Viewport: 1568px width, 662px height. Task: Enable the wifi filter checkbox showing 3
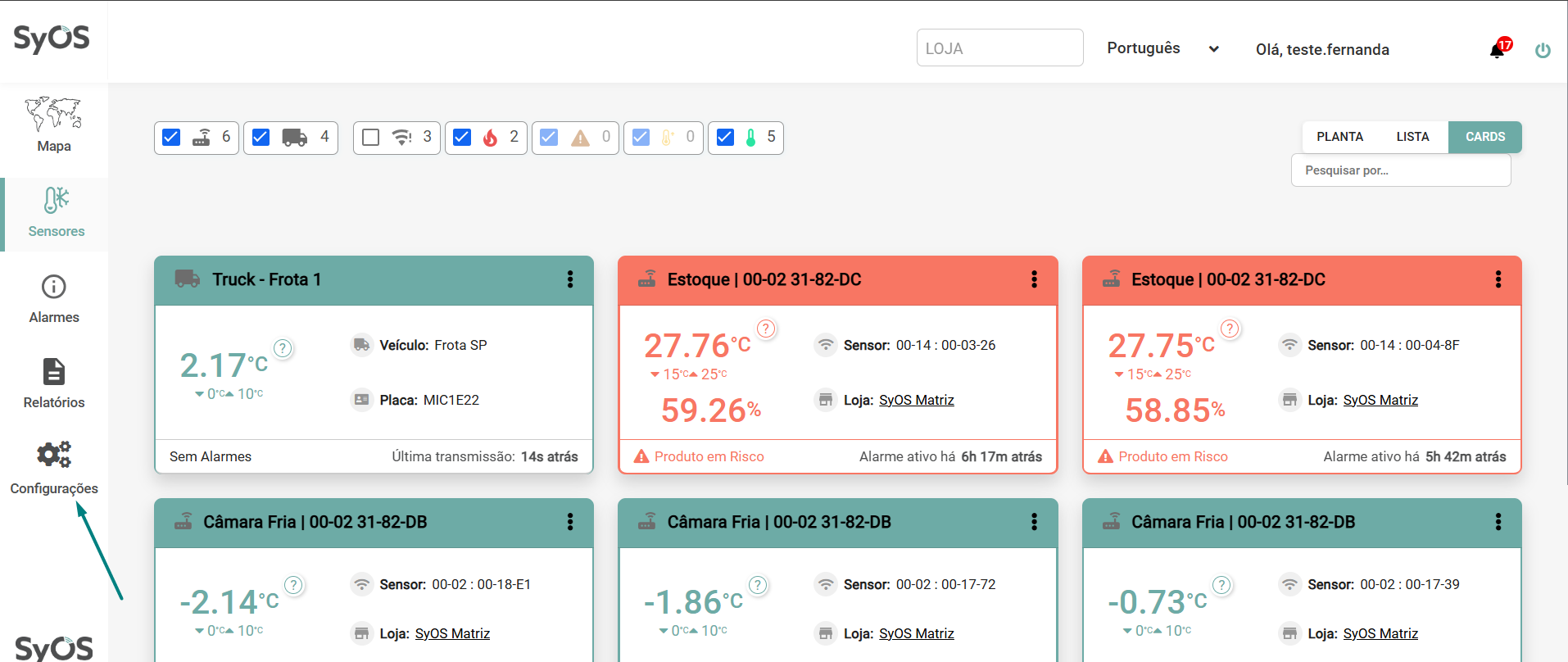pyautogui.click(x=370, y=137)
